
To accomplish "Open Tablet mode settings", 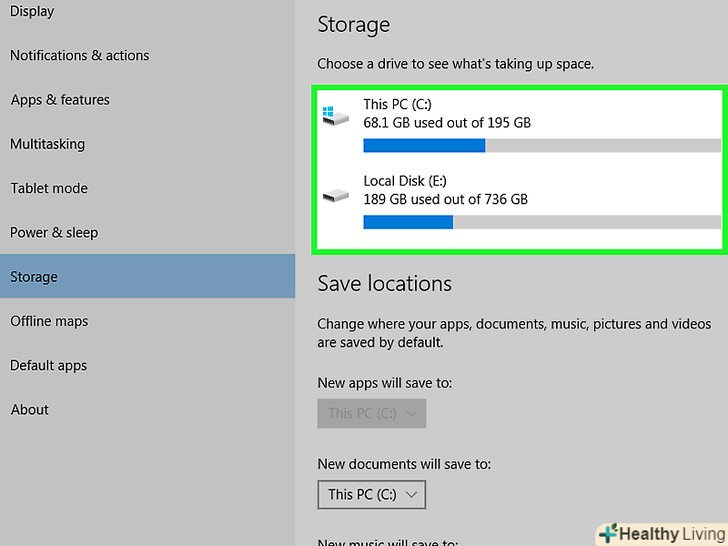I will click(49, 188).
